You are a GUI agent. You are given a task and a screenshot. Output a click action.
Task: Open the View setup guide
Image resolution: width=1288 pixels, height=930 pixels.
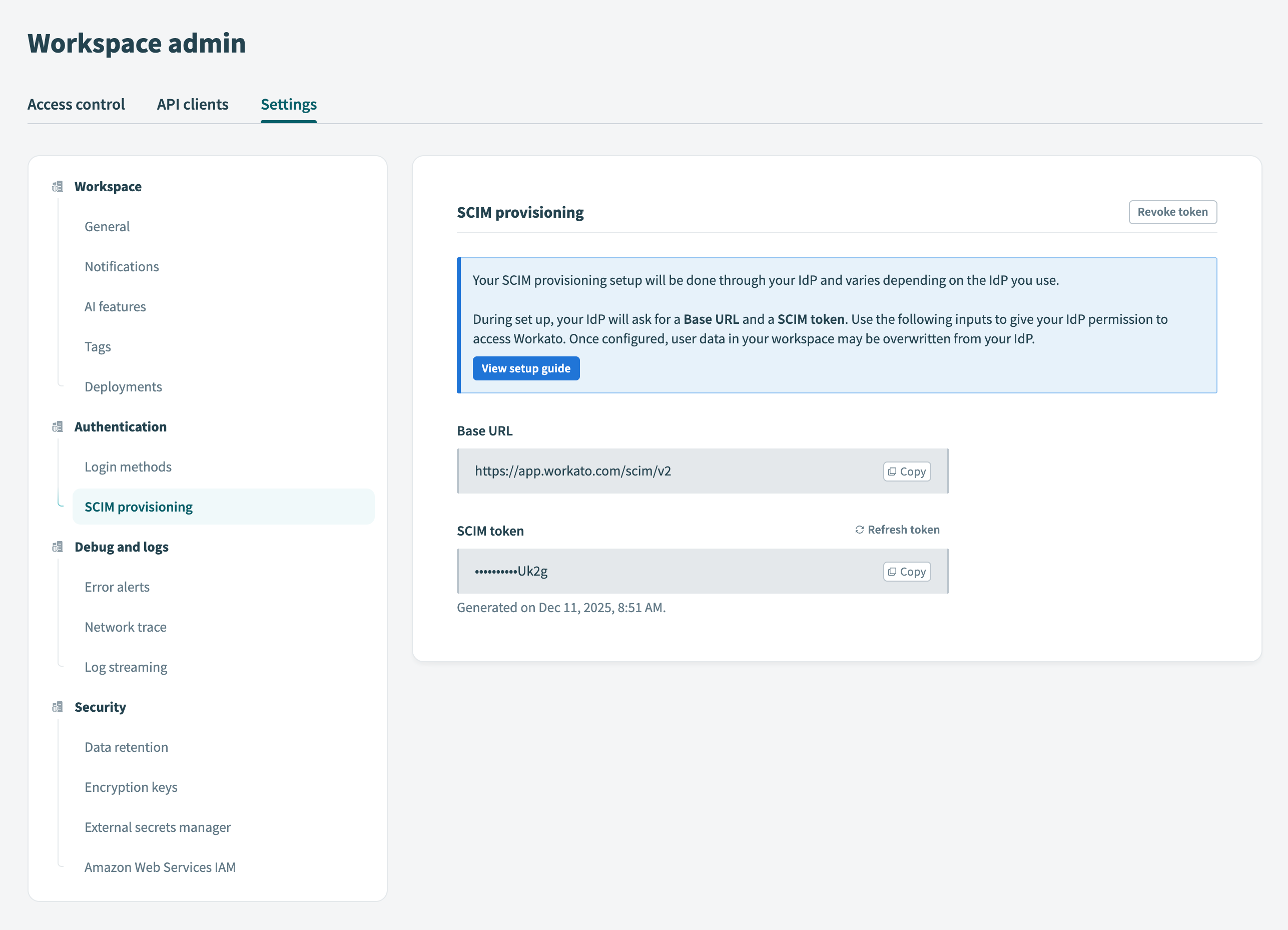click(526, 368)
